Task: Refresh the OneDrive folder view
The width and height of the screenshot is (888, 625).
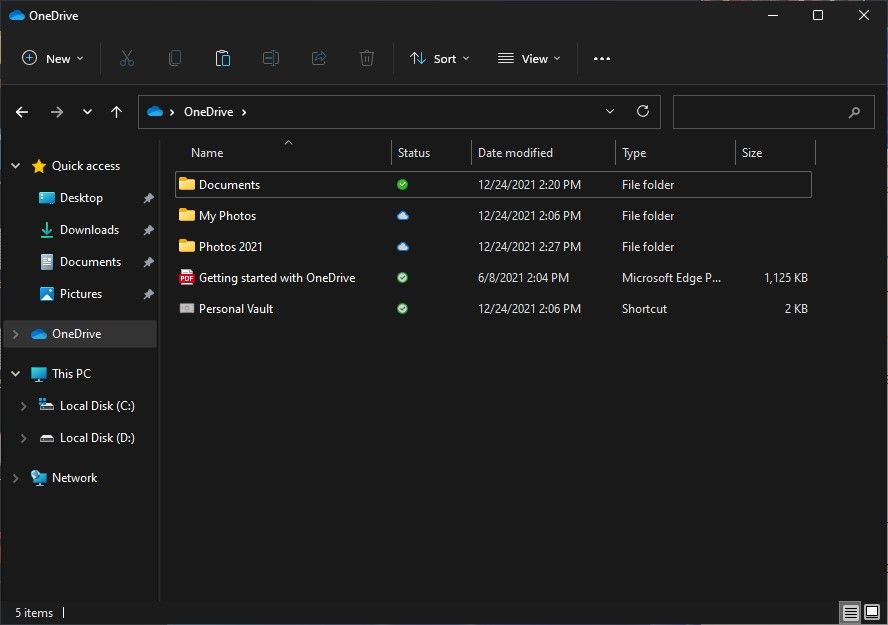Action: (643, 111)
